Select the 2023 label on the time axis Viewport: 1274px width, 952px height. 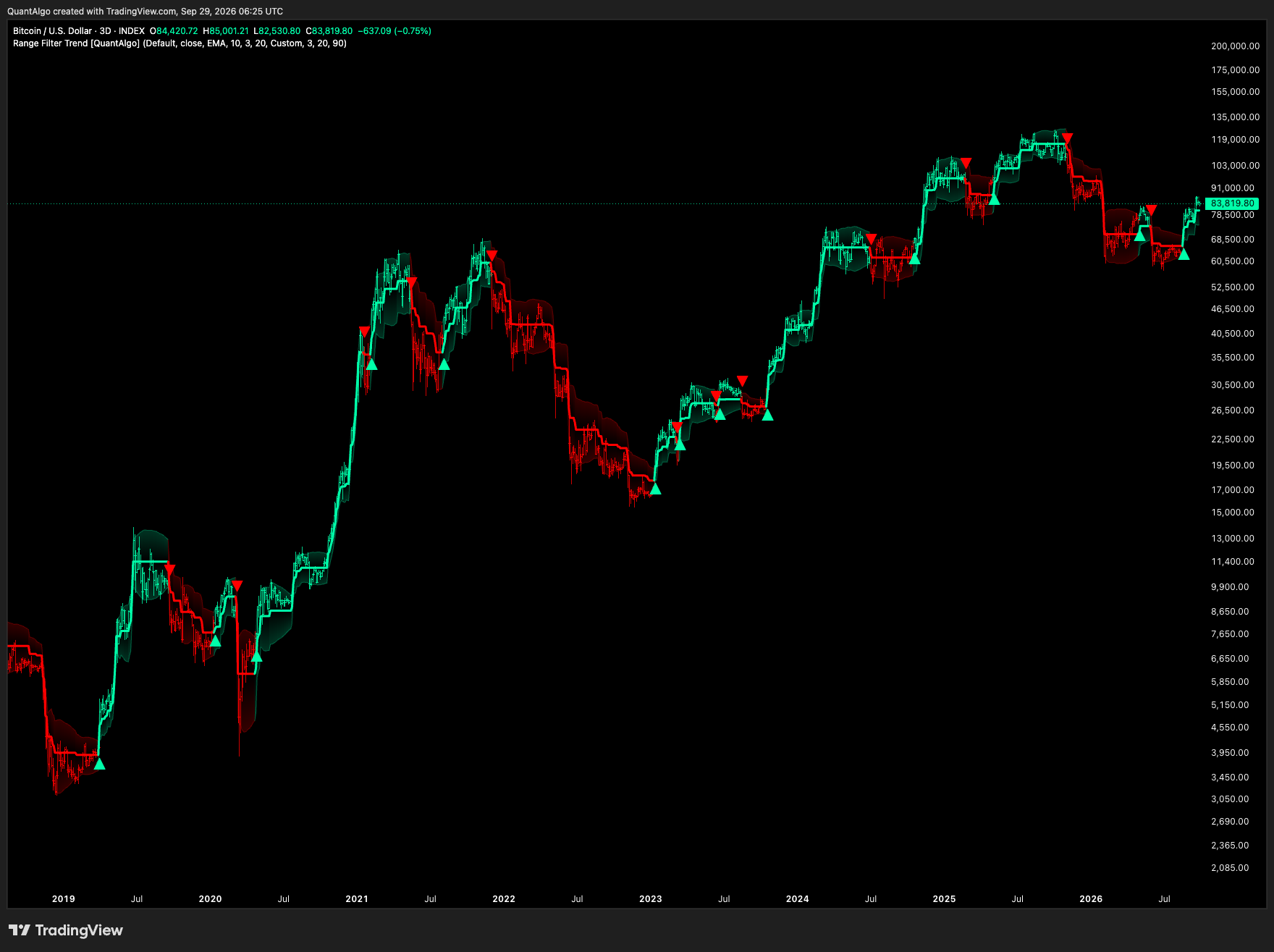tap(651, 899)
